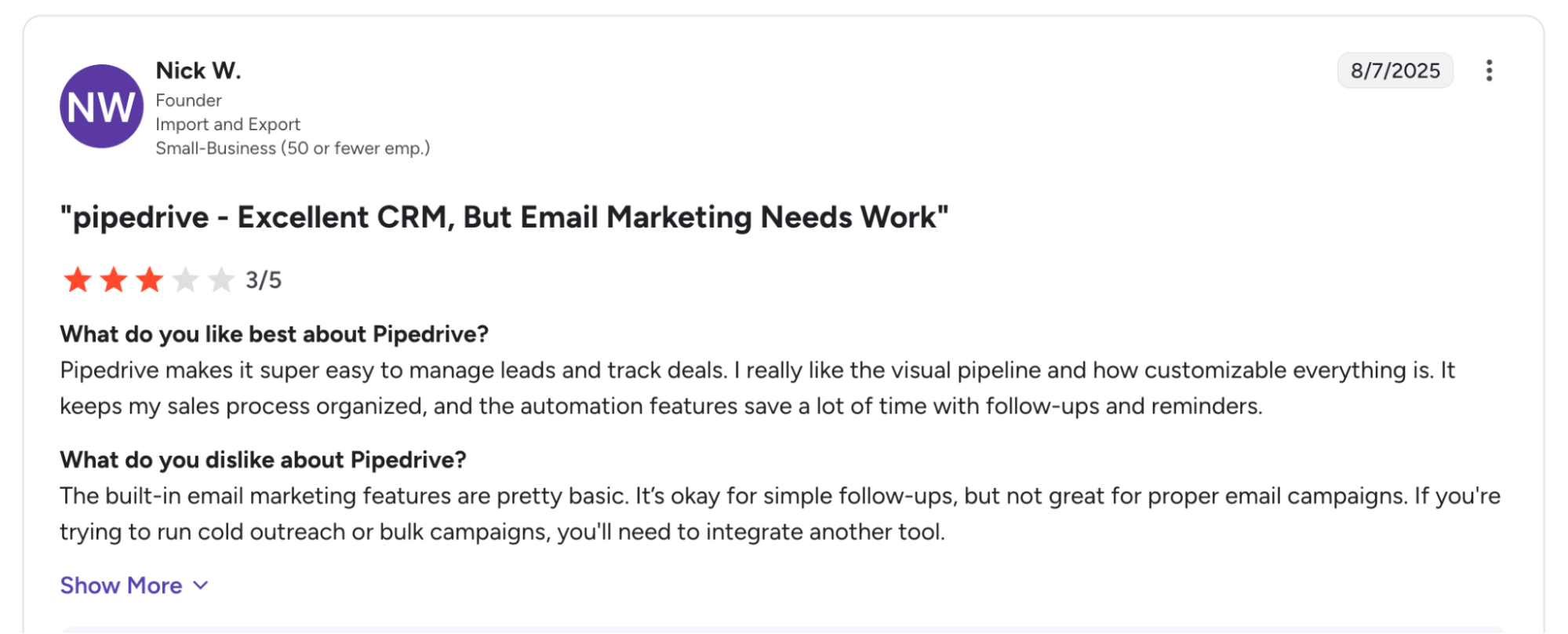The width and height of the screenshot is (1568, 634).
Task: Click the Import and Export industry label
Action: pos(227,124)
